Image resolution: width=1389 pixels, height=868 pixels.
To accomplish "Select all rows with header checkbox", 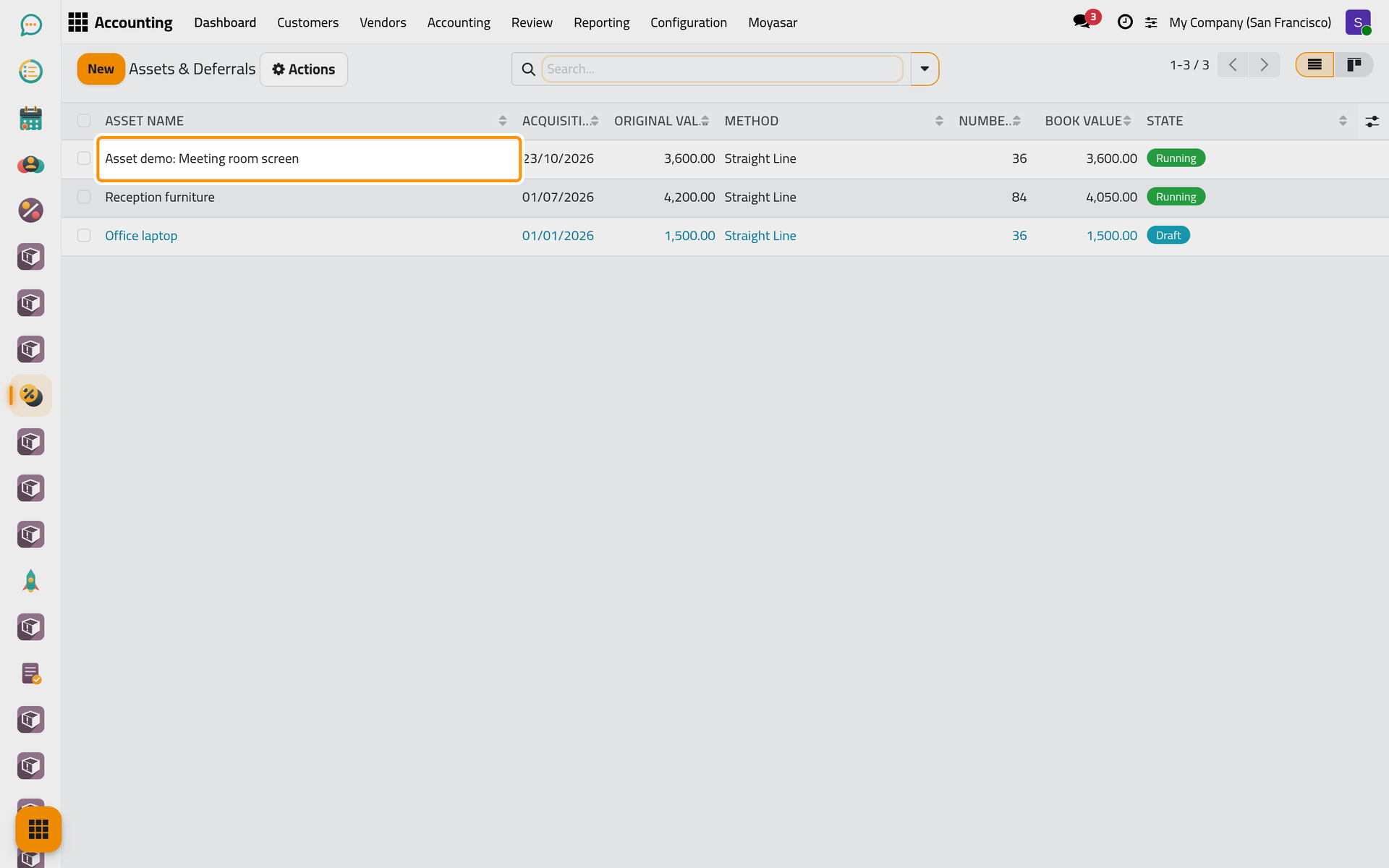I will coord(84,121).
